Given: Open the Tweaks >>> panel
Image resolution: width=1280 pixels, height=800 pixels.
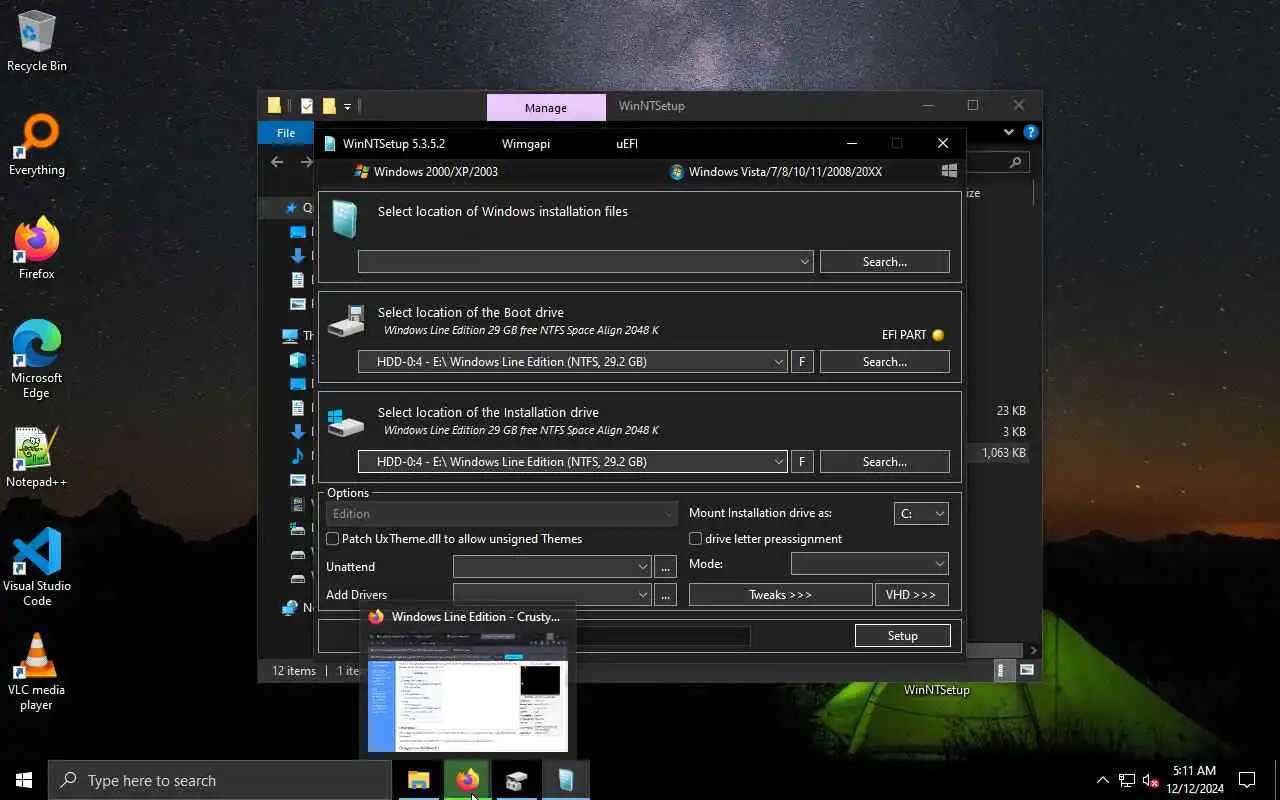Looking at the screenshot, I should [780, 595].
